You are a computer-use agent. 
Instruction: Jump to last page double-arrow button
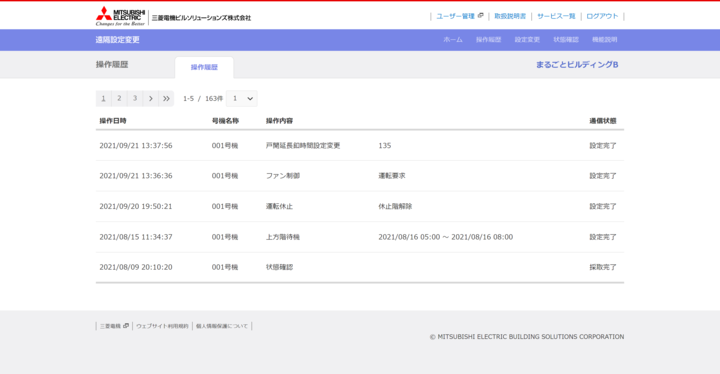166,98
